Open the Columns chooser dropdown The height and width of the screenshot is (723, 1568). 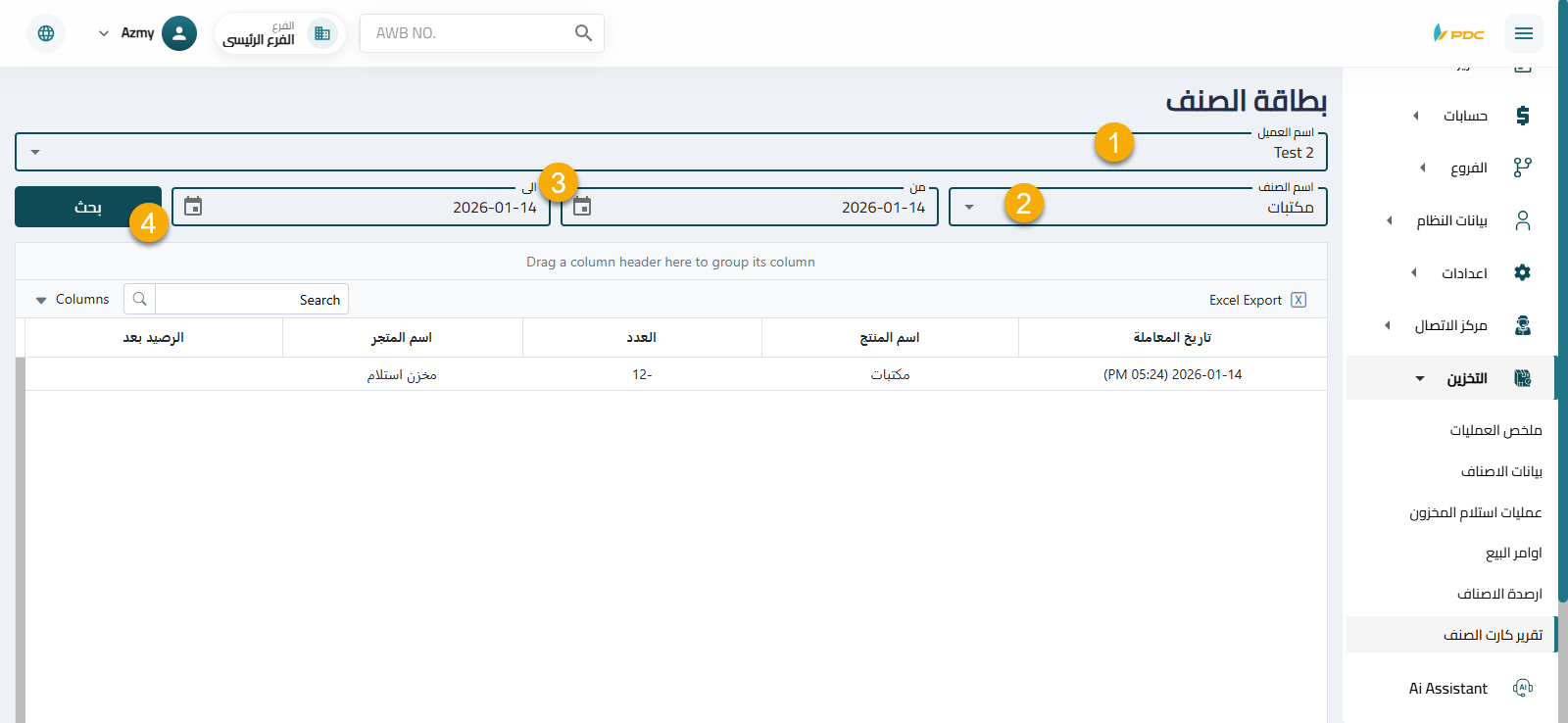point(73,300)
